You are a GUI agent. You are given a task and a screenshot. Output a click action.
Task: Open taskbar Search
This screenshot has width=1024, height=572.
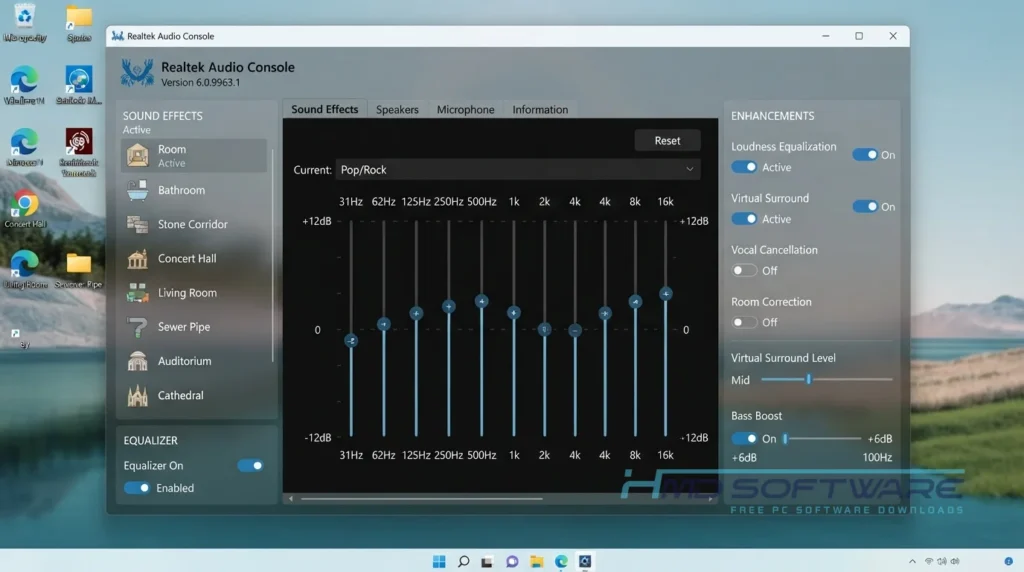pos(464,562)
